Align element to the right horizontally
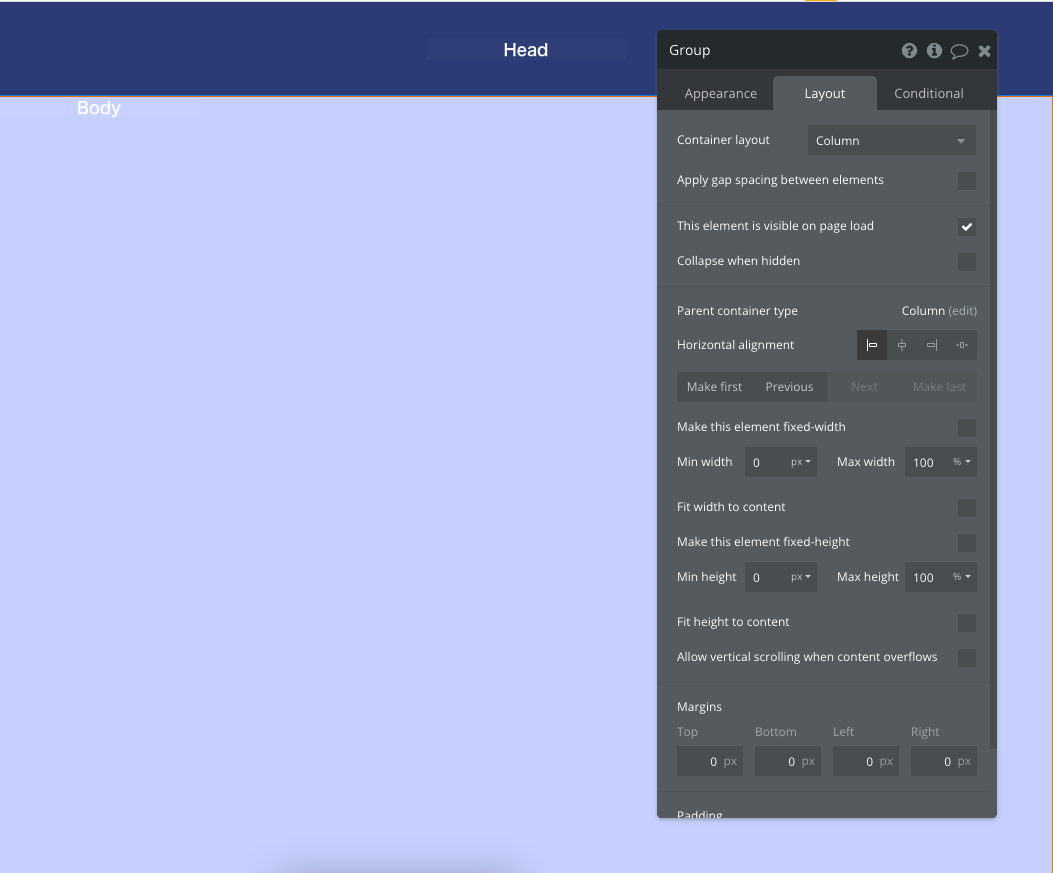This screenshot has height=873, width=1053. [932, 345]
